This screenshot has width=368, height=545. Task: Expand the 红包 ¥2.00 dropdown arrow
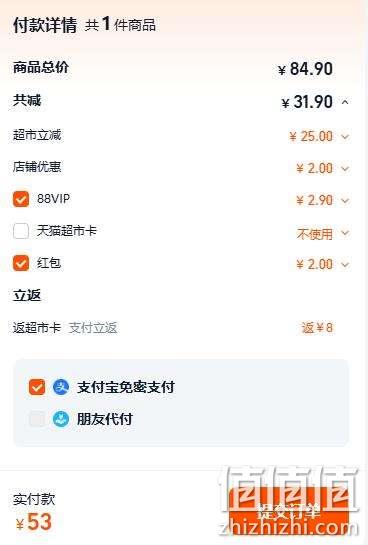point(345,265)
